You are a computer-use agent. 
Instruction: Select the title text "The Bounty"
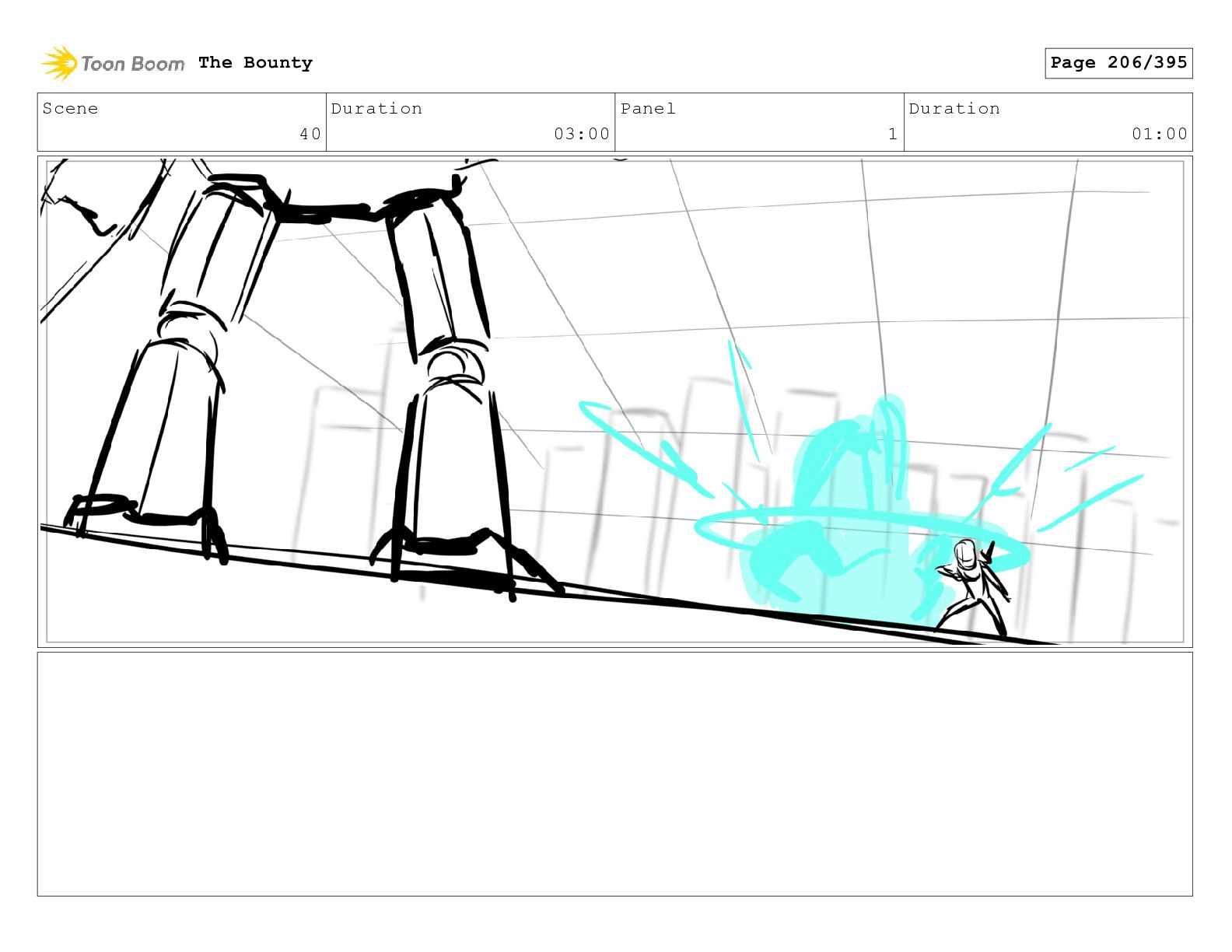[x=255, y=63]
